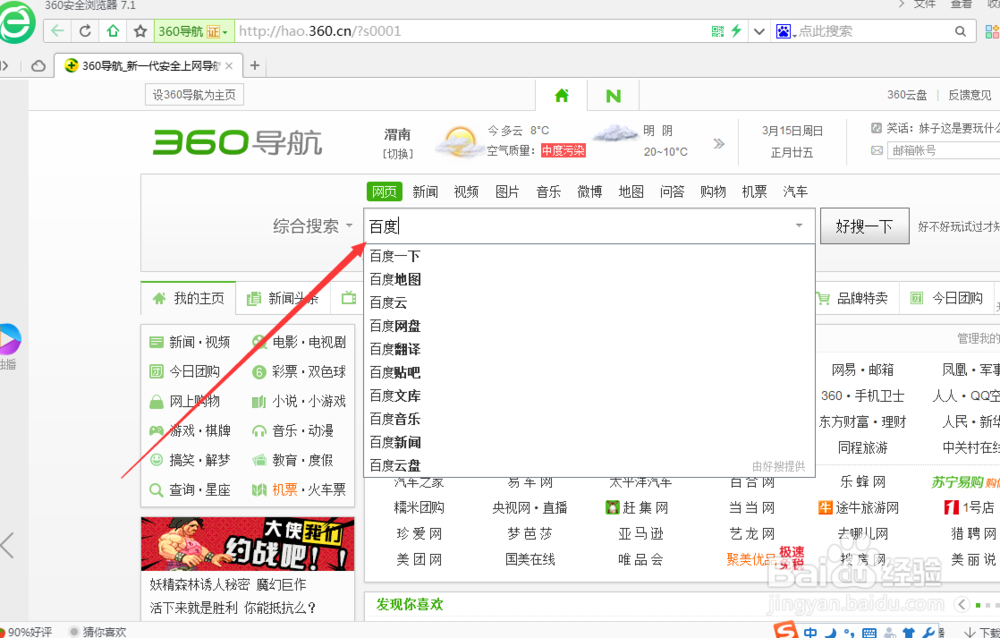Click the sidebar collapse left arrow
The image size is (1000, 638).
click(8, 545)
